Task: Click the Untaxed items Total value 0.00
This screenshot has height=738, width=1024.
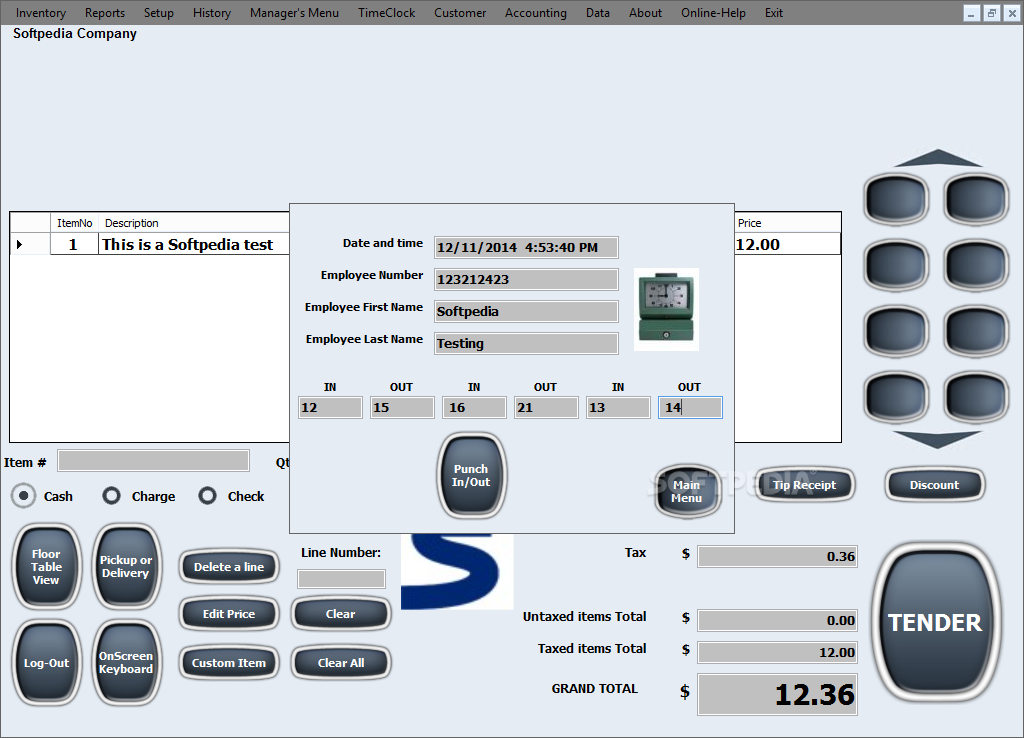Action: (777, 620)
